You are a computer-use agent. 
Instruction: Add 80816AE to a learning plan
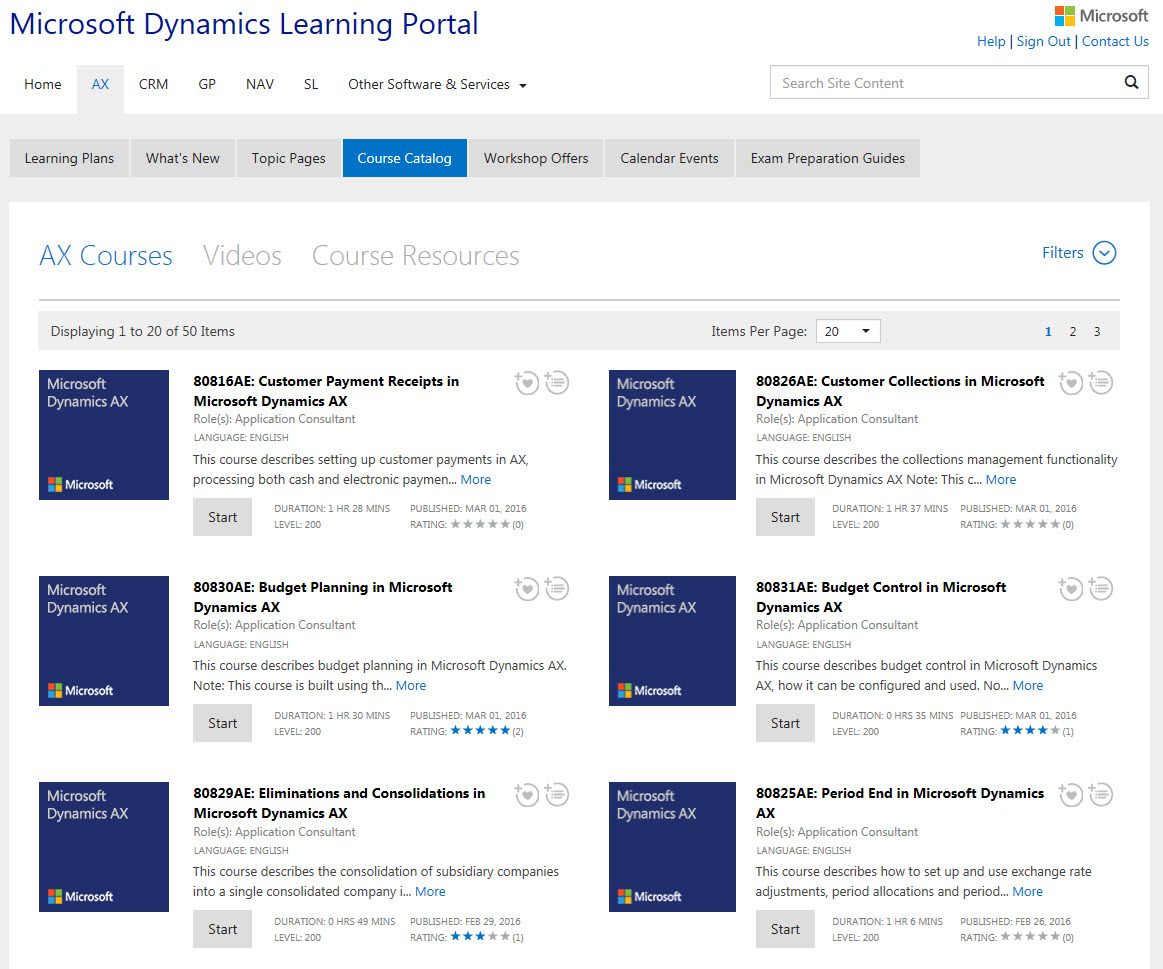point(557,382)
